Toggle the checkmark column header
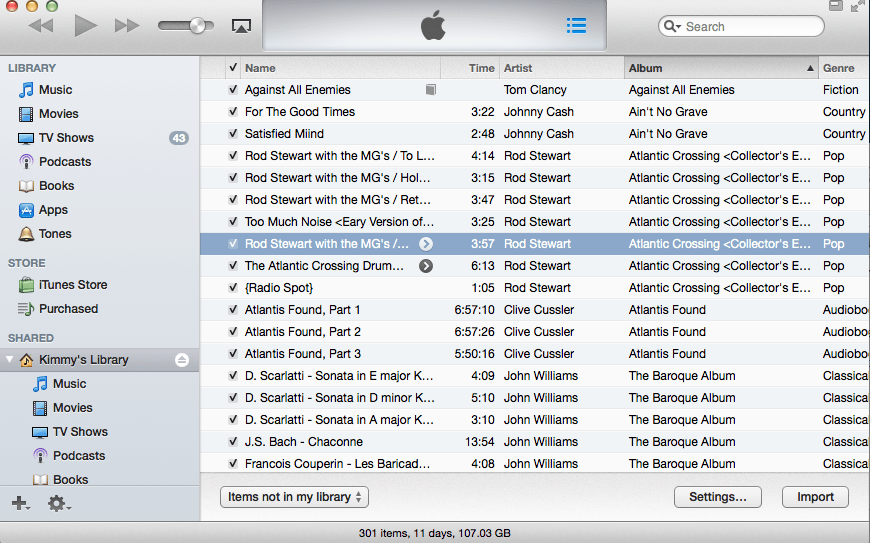Viewport: 870px width, 543px height. [233, 68]
